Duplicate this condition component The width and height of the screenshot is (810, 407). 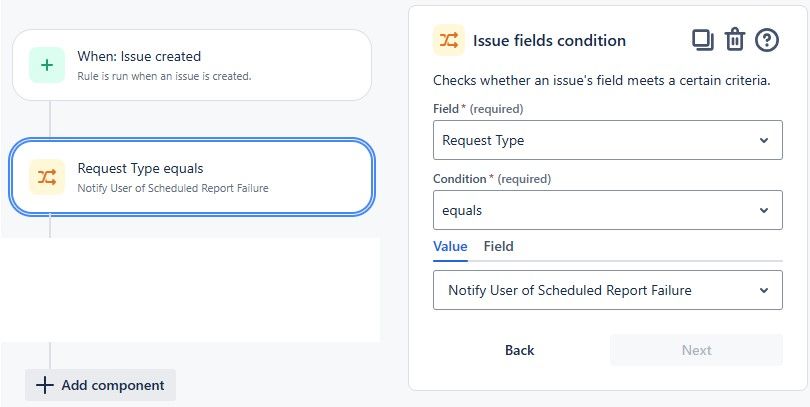[x=702, y=40]
